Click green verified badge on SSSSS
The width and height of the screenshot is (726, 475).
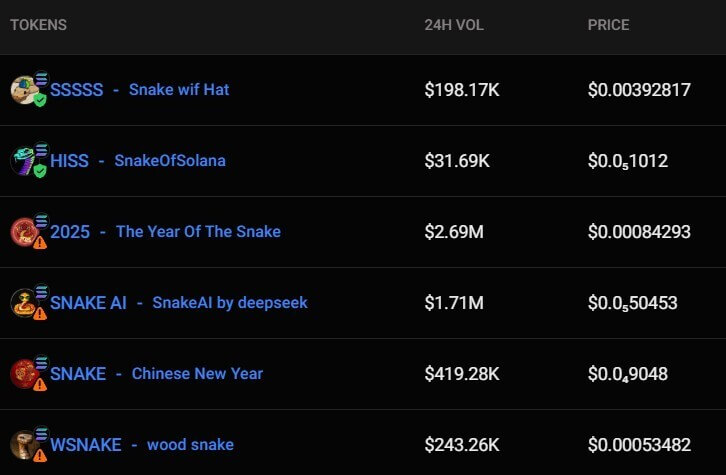tap(40, 100)
